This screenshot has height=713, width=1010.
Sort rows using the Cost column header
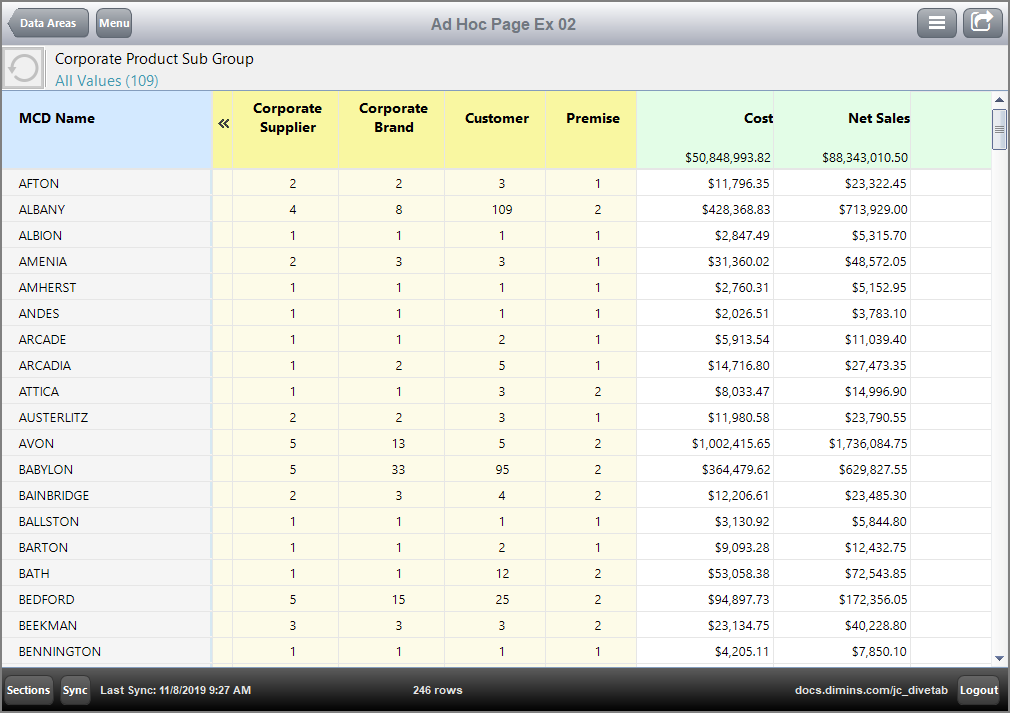[x=758, y=117]
